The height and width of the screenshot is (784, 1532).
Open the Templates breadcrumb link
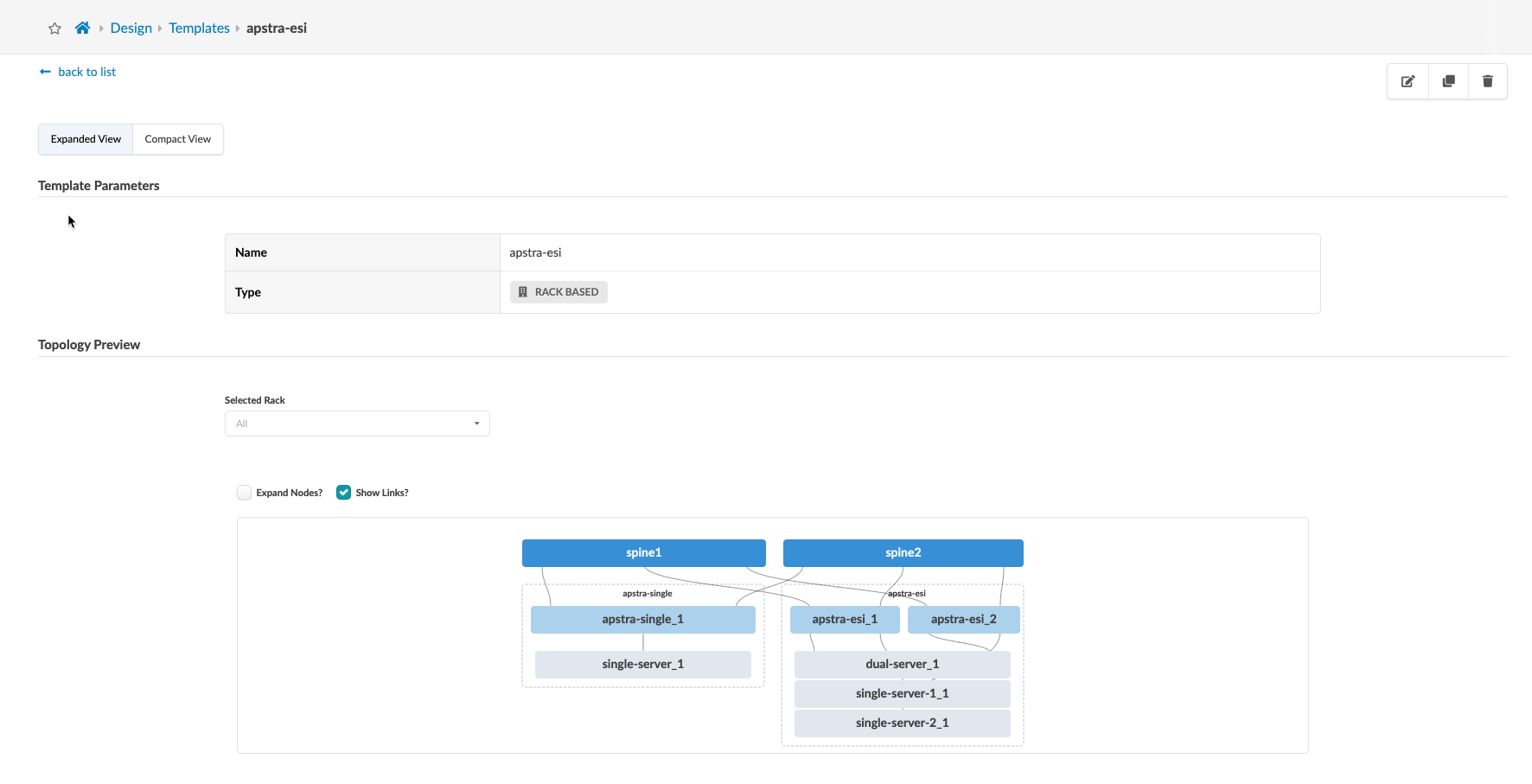tap(199, 28)
